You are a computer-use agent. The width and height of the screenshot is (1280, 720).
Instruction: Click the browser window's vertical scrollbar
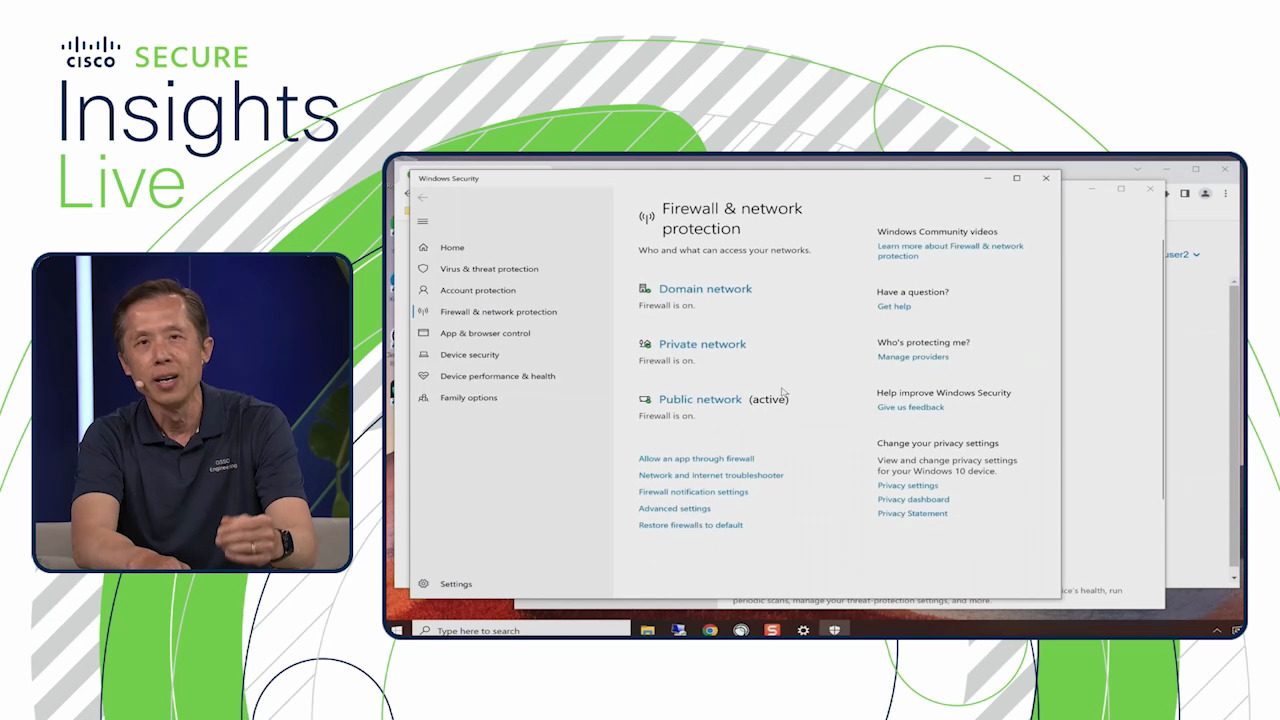[1234, 400]
